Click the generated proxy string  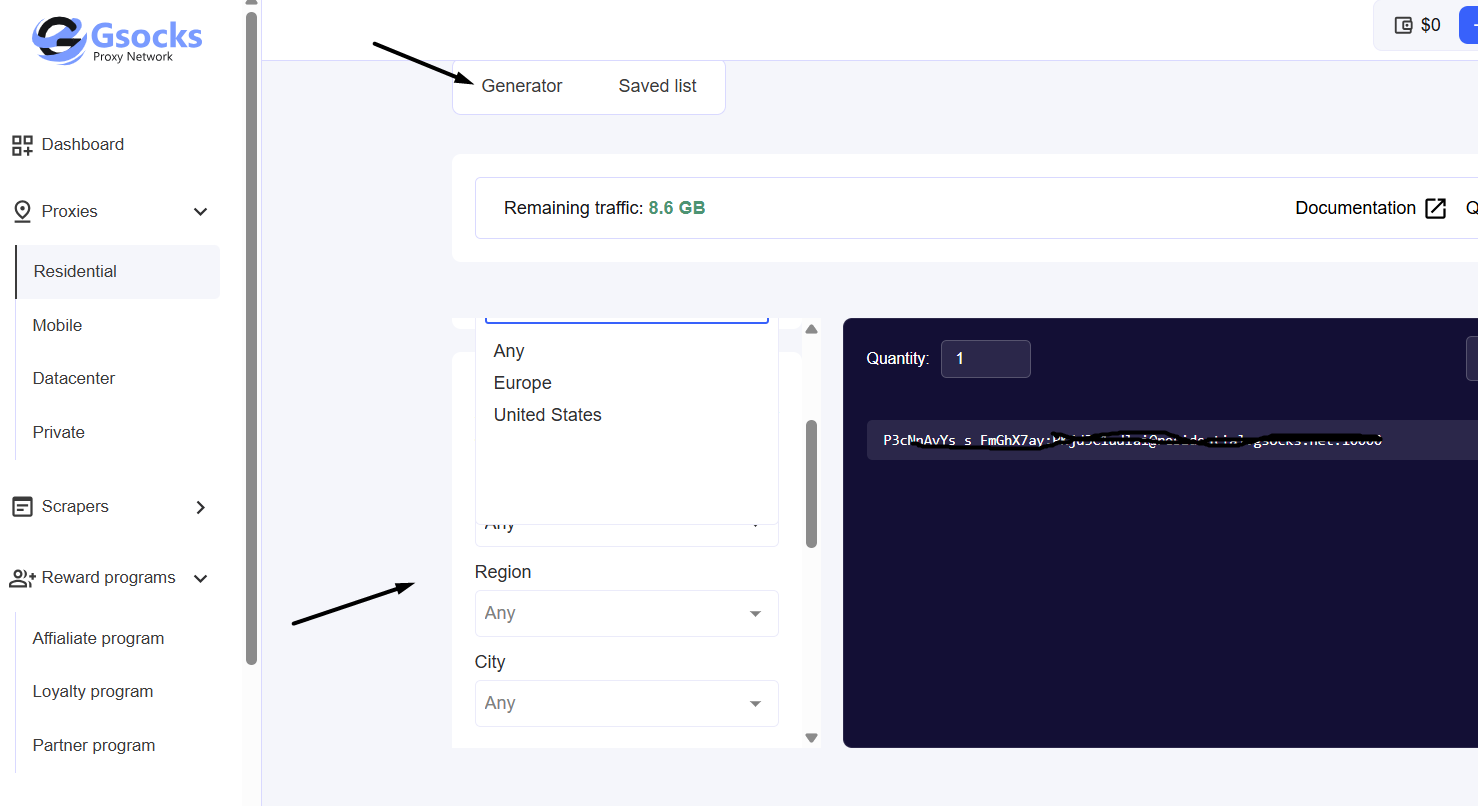click(1133, 440)
